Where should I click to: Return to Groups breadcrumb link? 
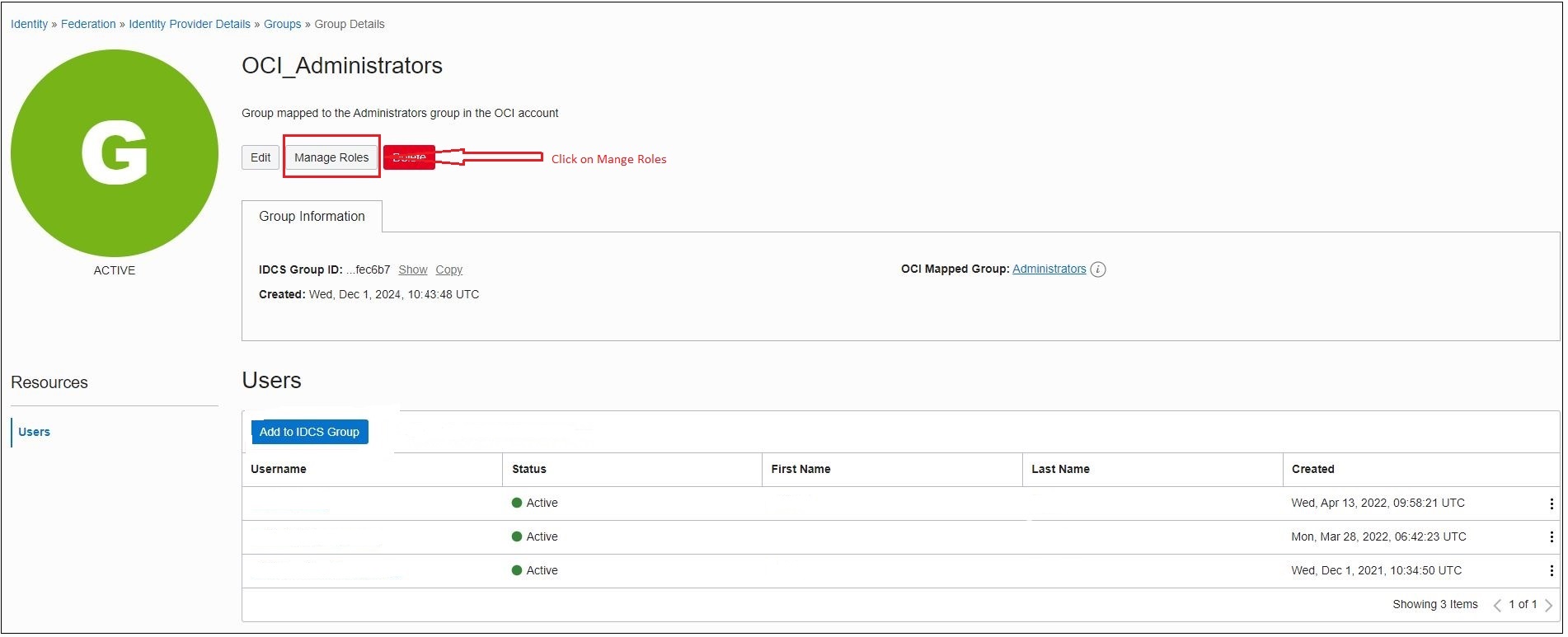coord(282,25)
